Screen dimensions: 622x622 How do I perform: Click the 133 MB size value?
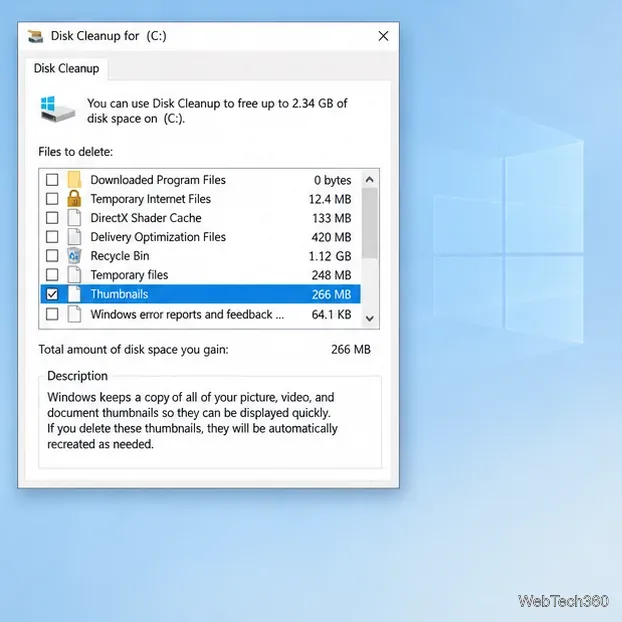click(332, 218)
